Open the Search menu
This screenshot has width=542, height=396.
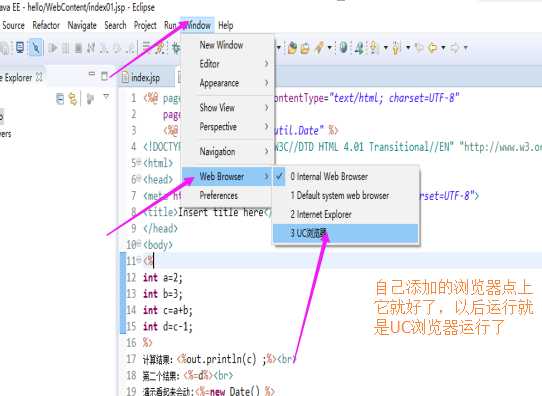click(115, 26)
